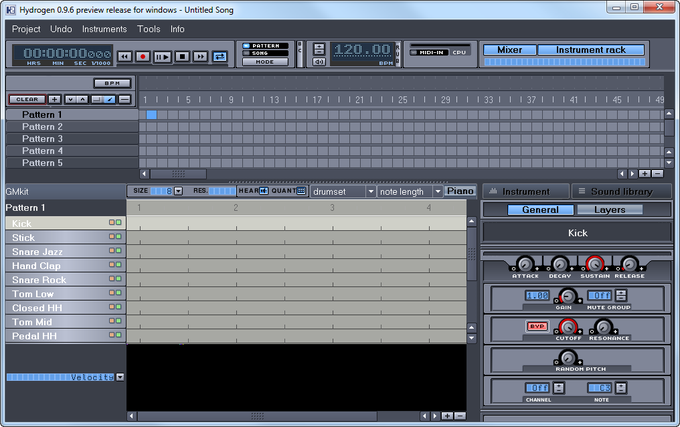Click the CLEAR patterns button
Viewport: 680px width, 427px height.
[27, 99]
